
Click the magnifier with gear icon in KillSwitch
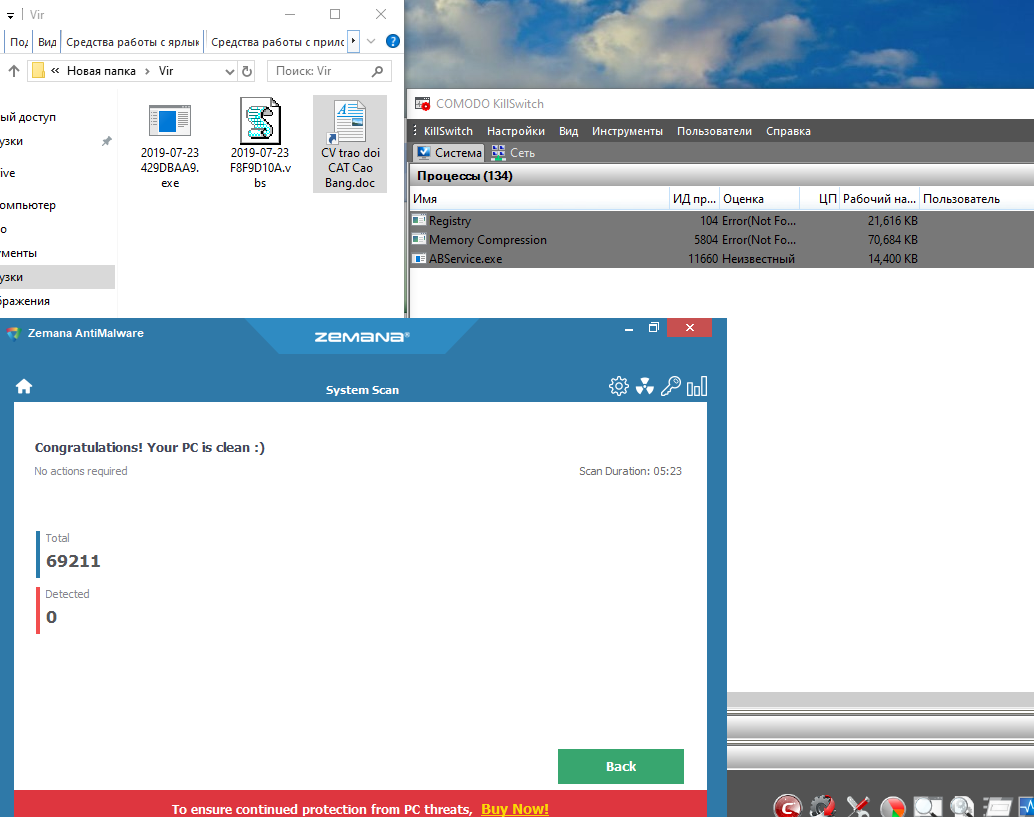point(962,807)
